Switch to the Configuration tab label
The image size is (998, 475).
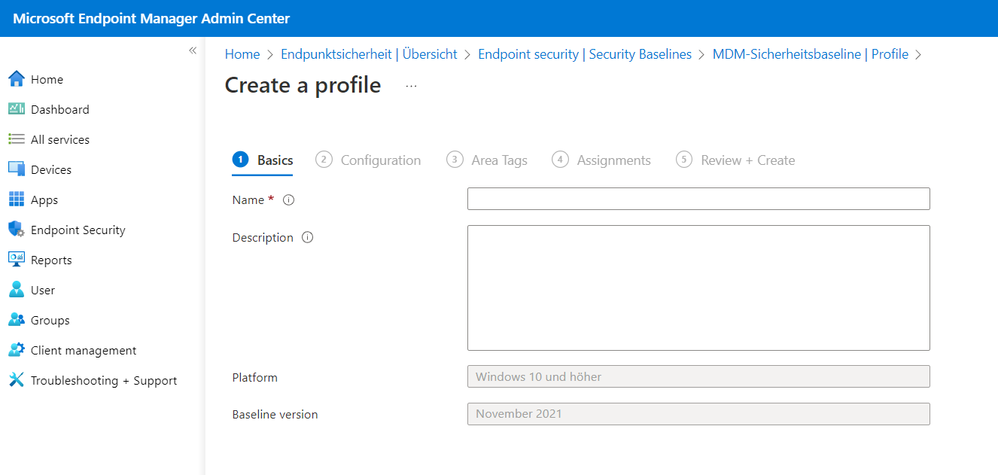[x=381, y=160]
